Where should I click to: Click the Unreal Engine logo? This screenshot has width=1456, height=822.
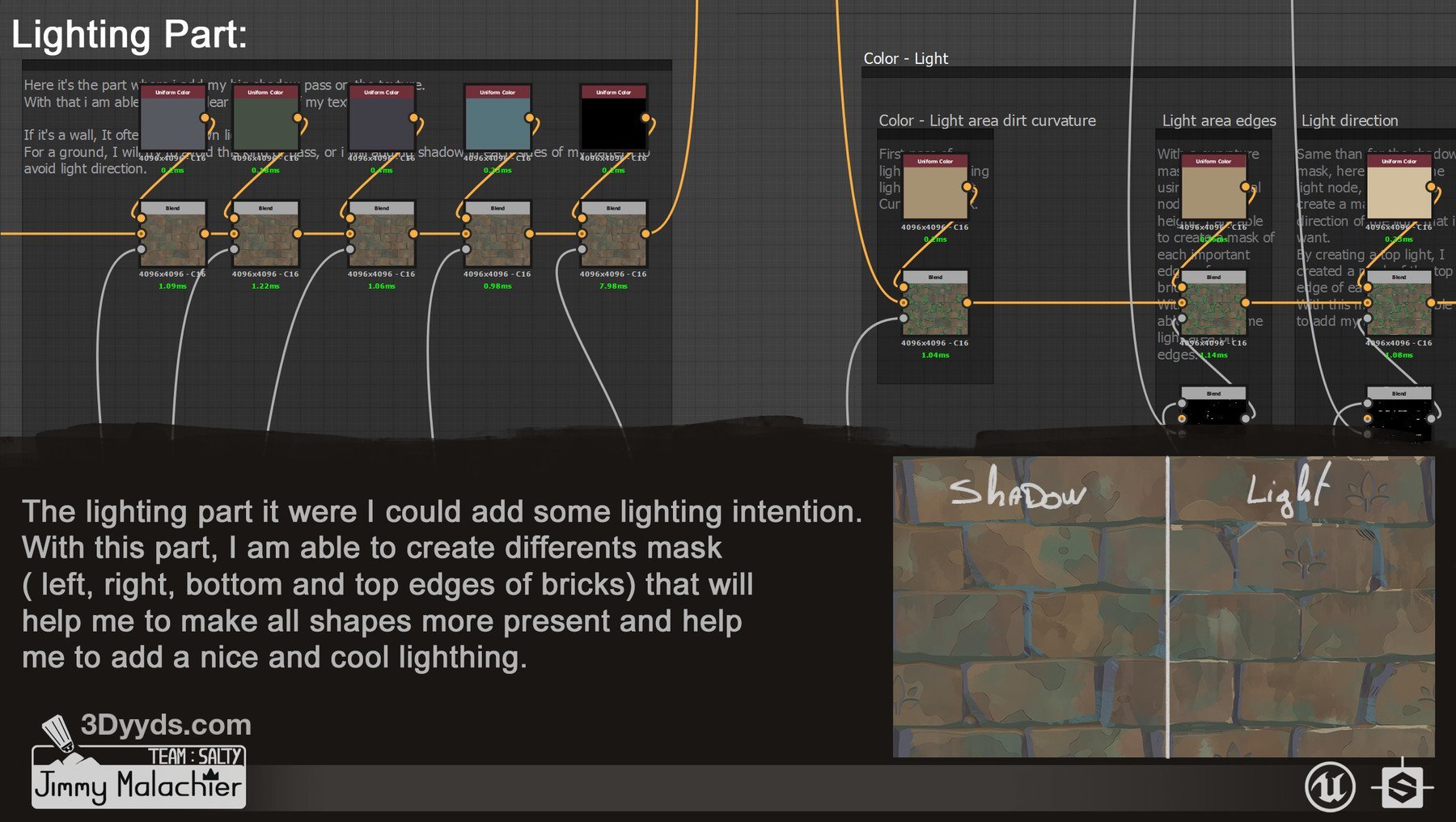[1330, 786]
